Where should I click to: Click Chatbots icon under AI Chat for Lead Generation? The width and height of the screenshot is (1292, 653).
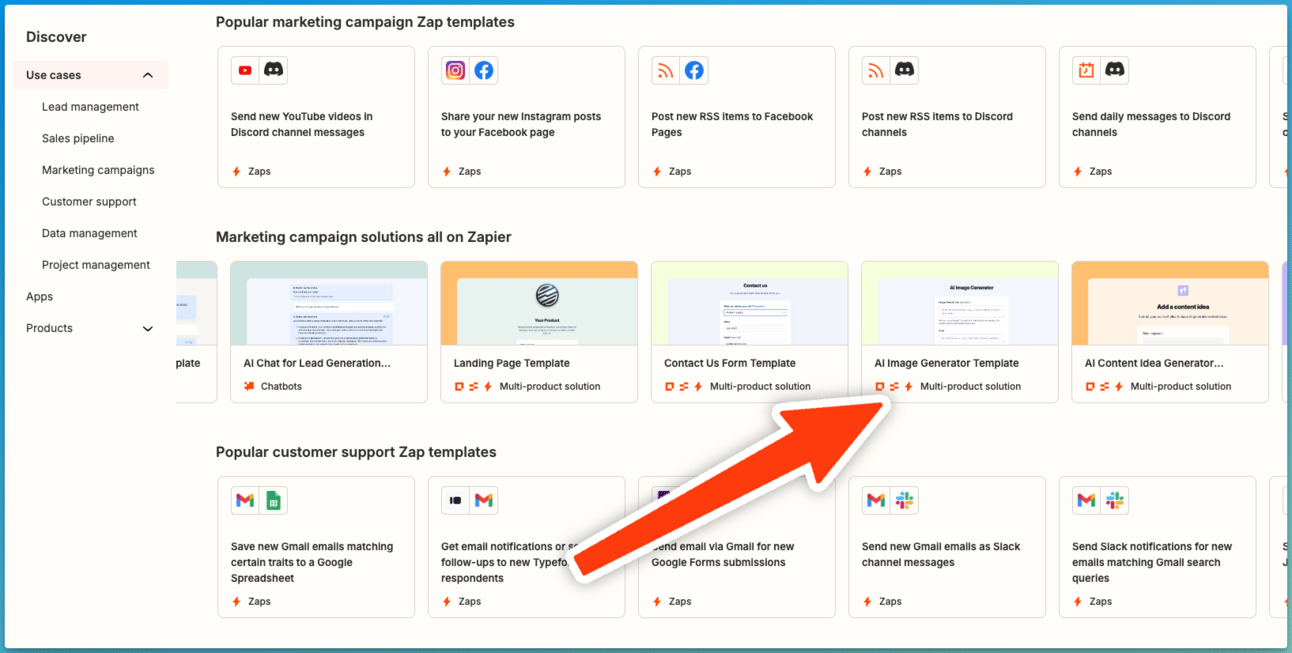pyautogui.click(x=249, y=386)
